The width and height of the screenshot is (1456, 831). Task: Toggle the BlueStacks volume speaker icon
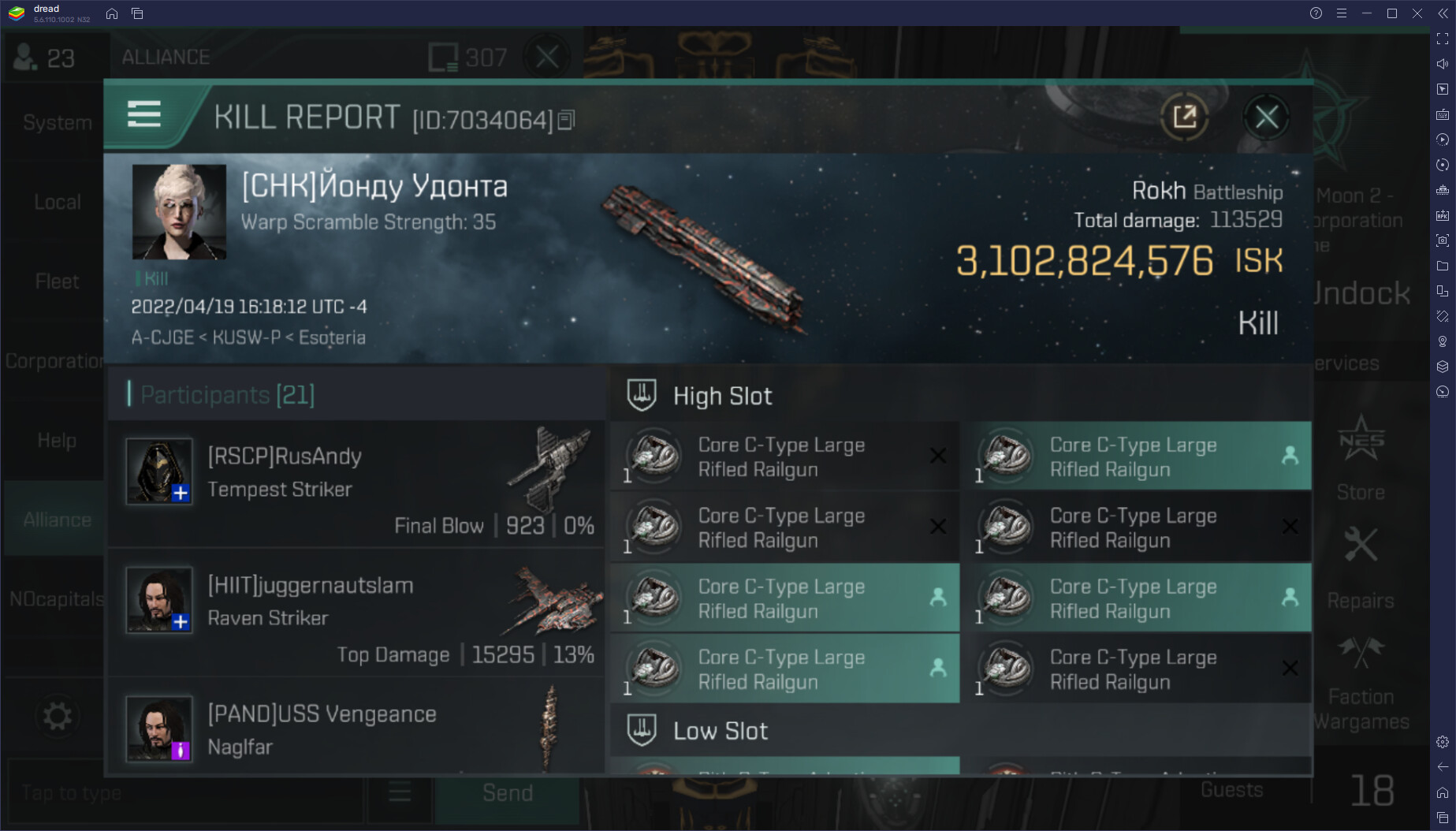click(1443, 64)
